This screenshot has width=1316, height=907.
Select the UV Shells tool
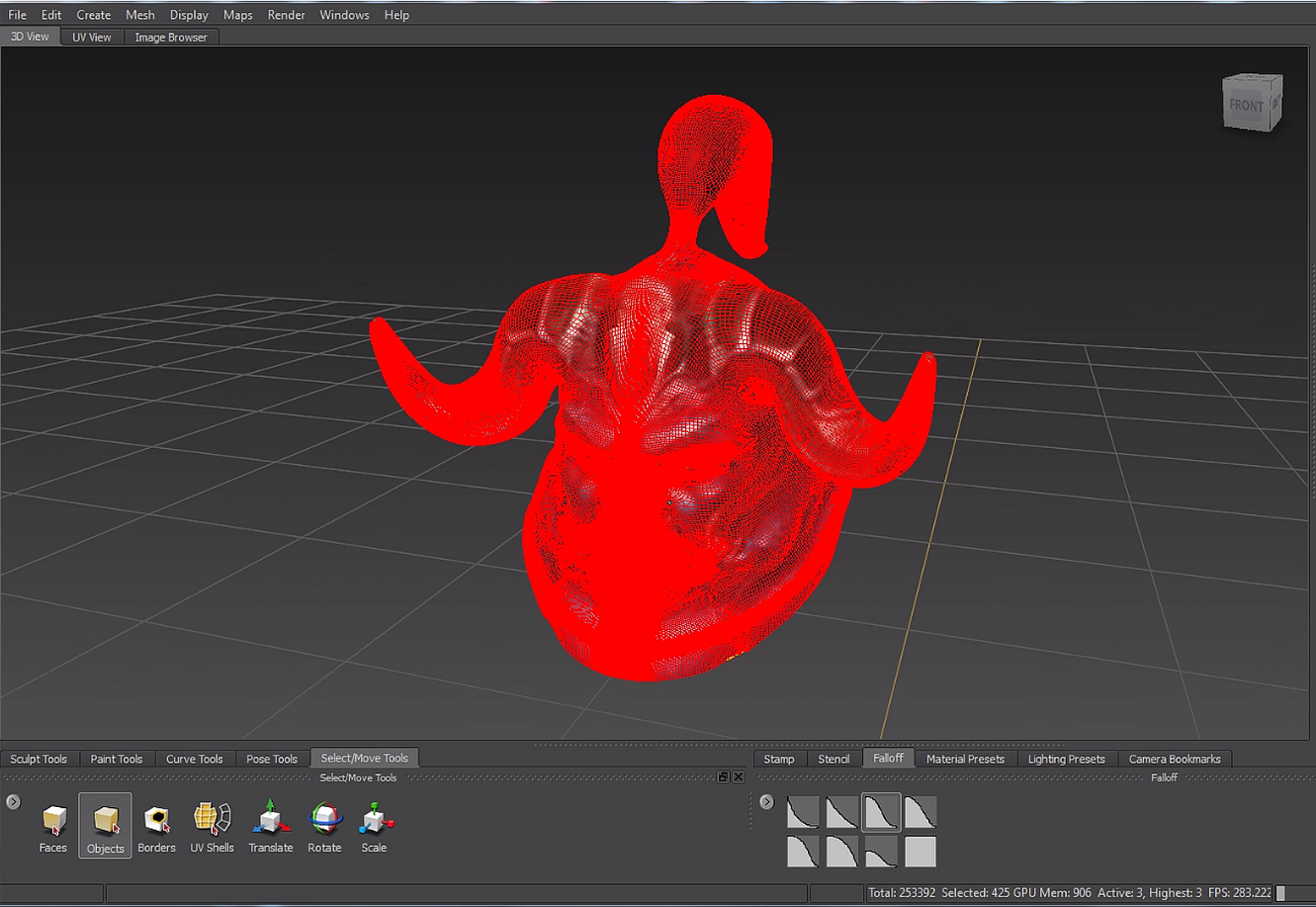212,826
